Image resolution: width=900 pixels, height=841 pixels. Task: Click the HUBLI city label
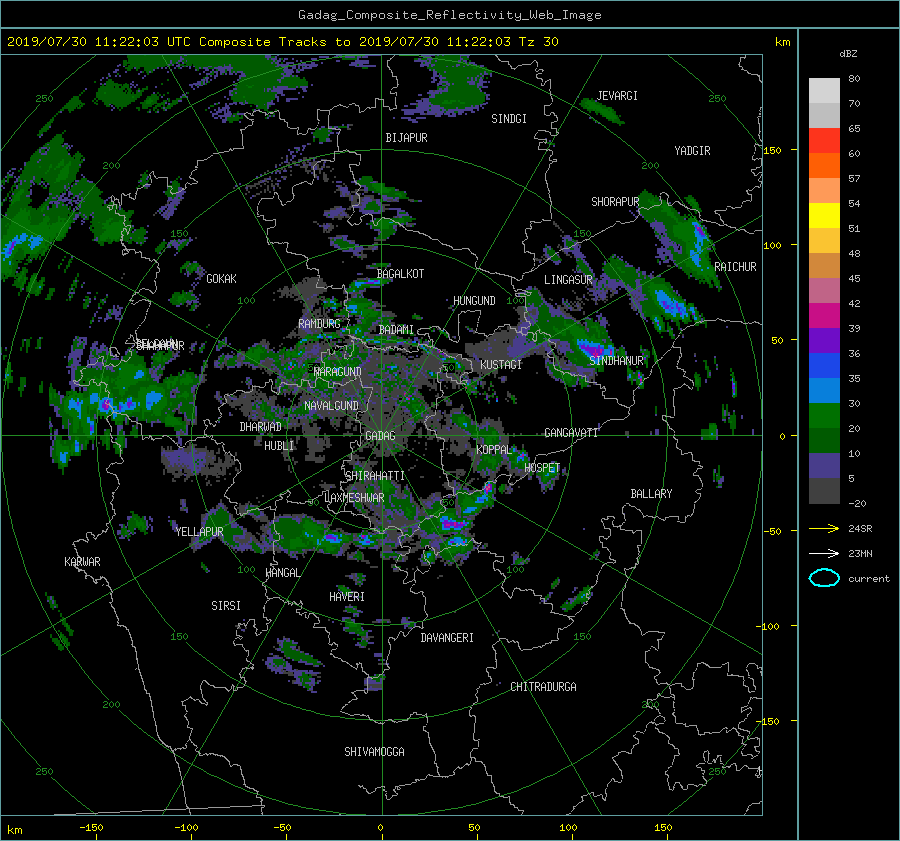click(x=279, y=446)
